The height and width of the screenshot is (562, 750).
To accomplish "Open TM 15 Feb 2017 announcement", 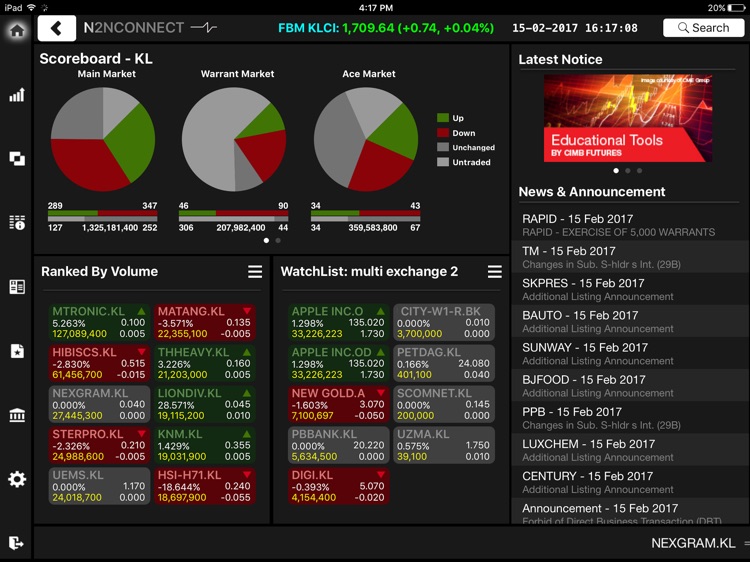I will 630,257.
